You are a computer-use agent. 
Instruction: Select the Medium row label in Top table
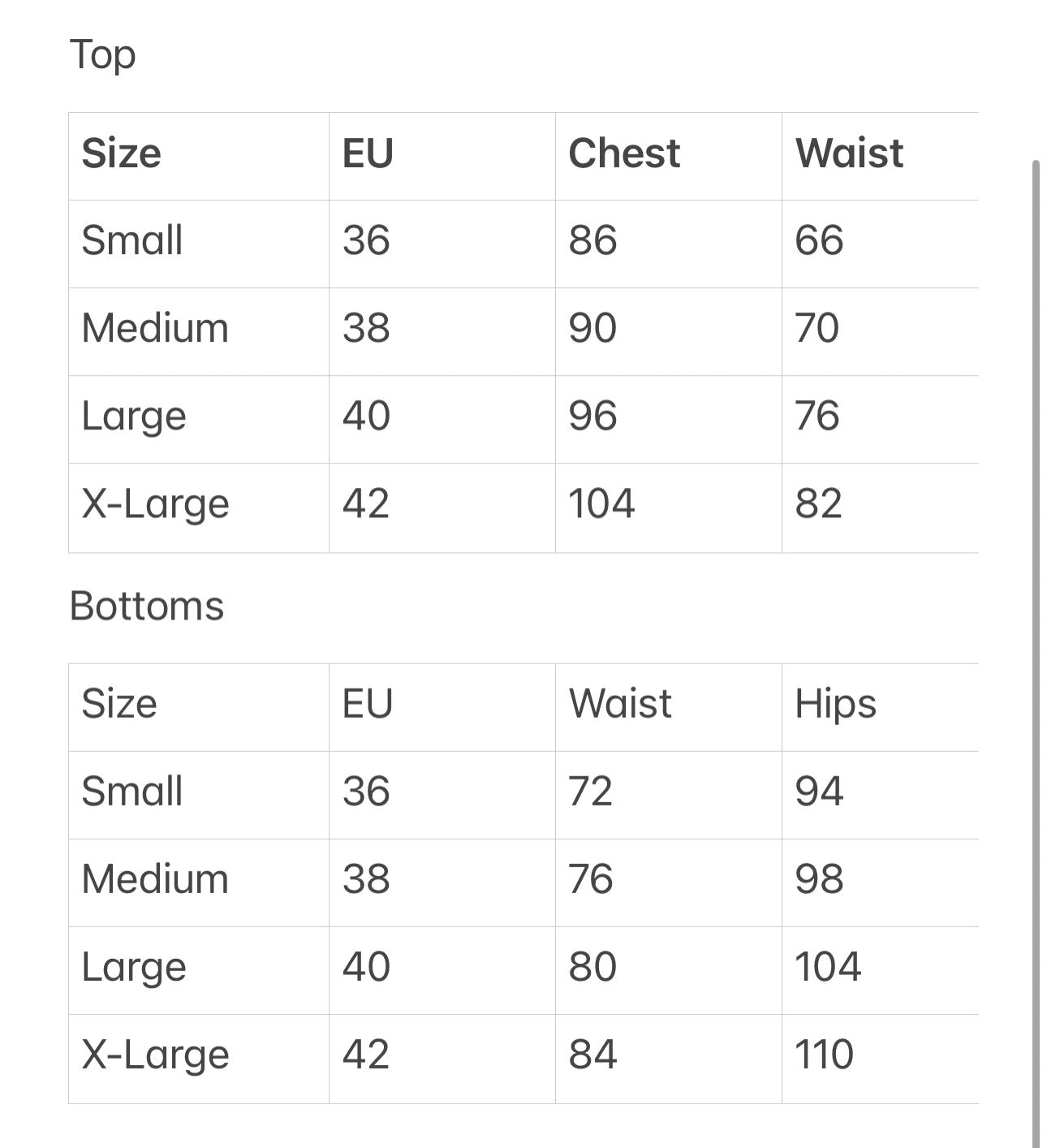coord(156,328)
